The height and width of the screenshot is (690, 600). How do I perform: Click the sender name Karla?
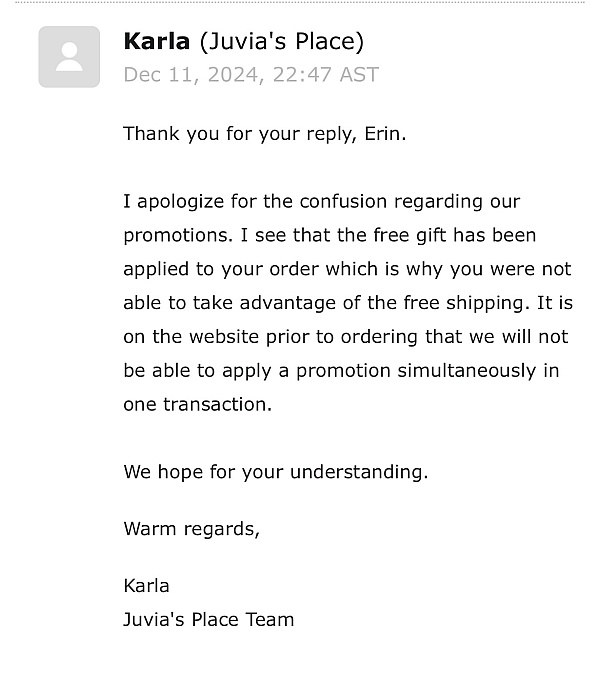click(x=157, y=41)
